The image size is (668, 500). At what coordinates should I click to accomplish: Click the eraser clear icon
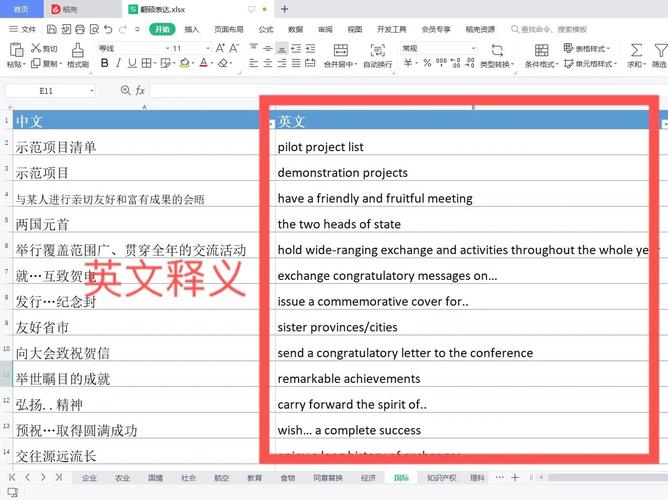[223, 63]
